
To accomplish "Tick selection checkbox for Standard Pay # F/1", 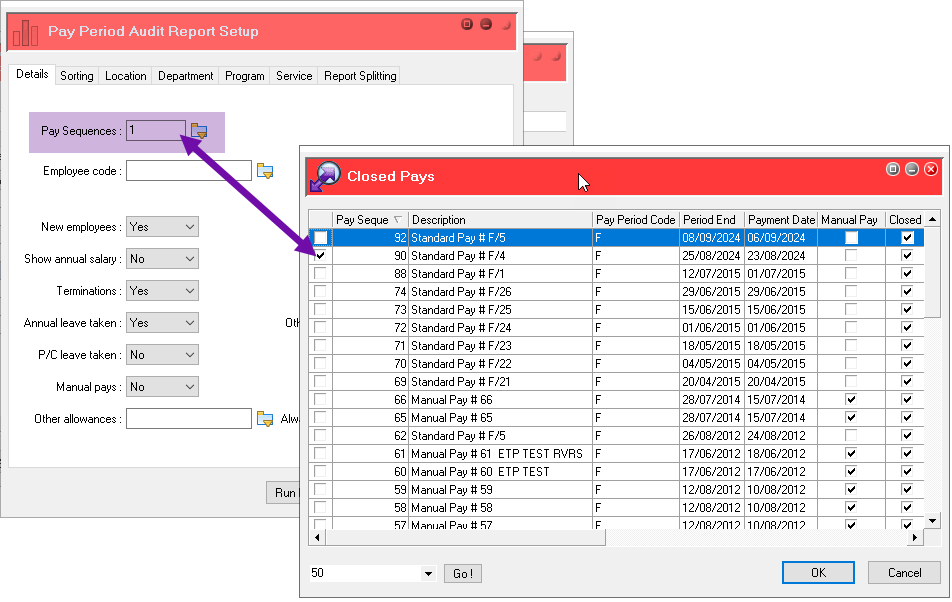I will (320, 274).
